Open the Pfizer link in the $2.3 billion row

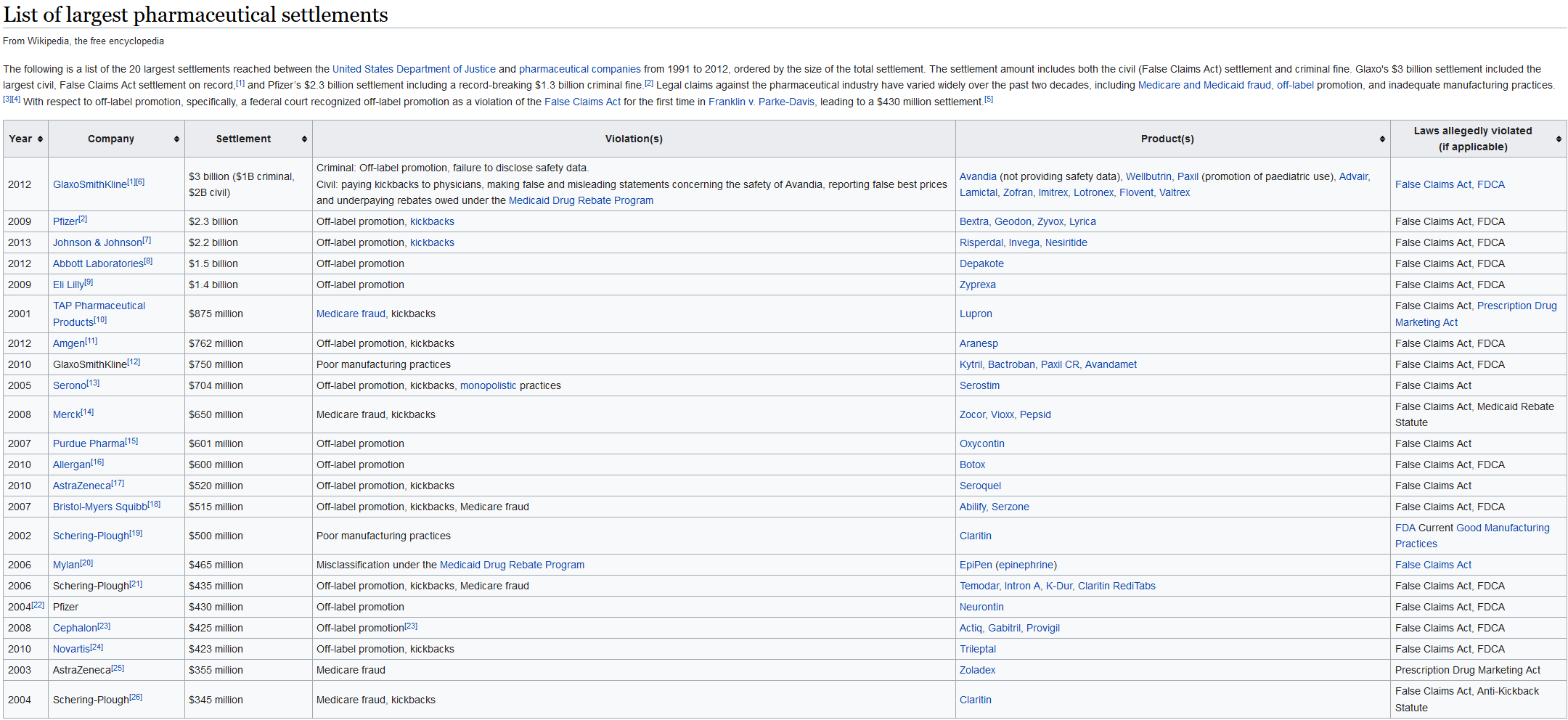tap(65, 221)
